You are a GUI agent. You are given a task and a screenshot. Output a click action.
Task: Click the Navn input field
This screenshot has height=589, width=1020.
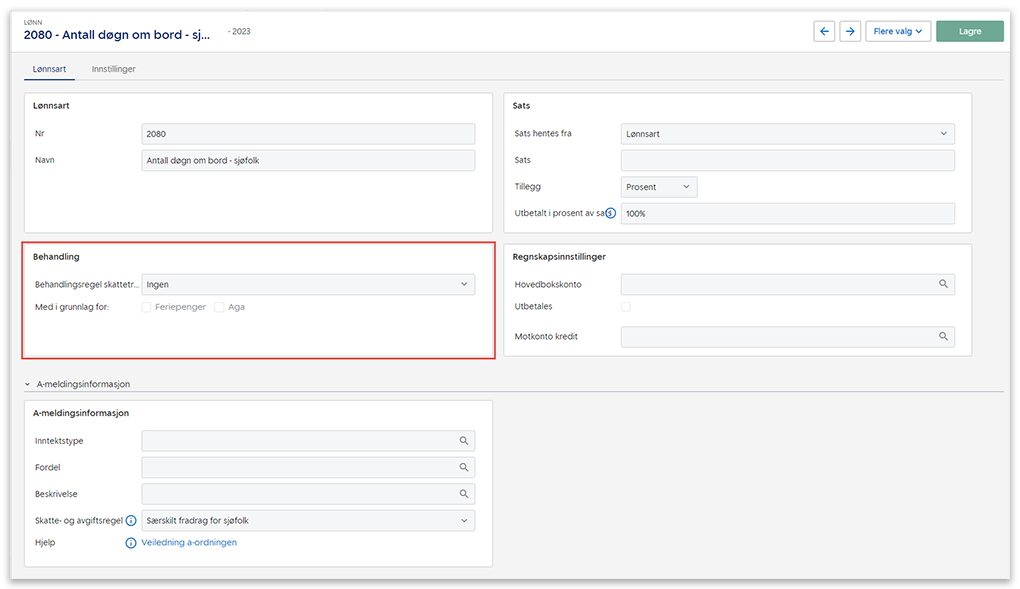point(308,161)
